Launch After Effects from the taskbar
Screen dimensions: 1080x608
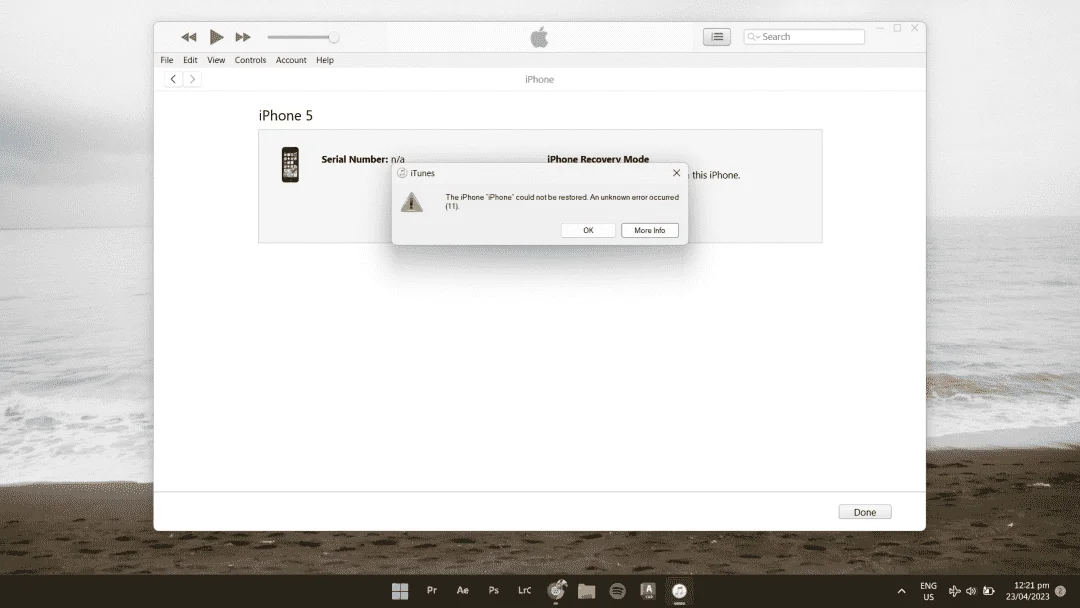click(x=463, y=590)
